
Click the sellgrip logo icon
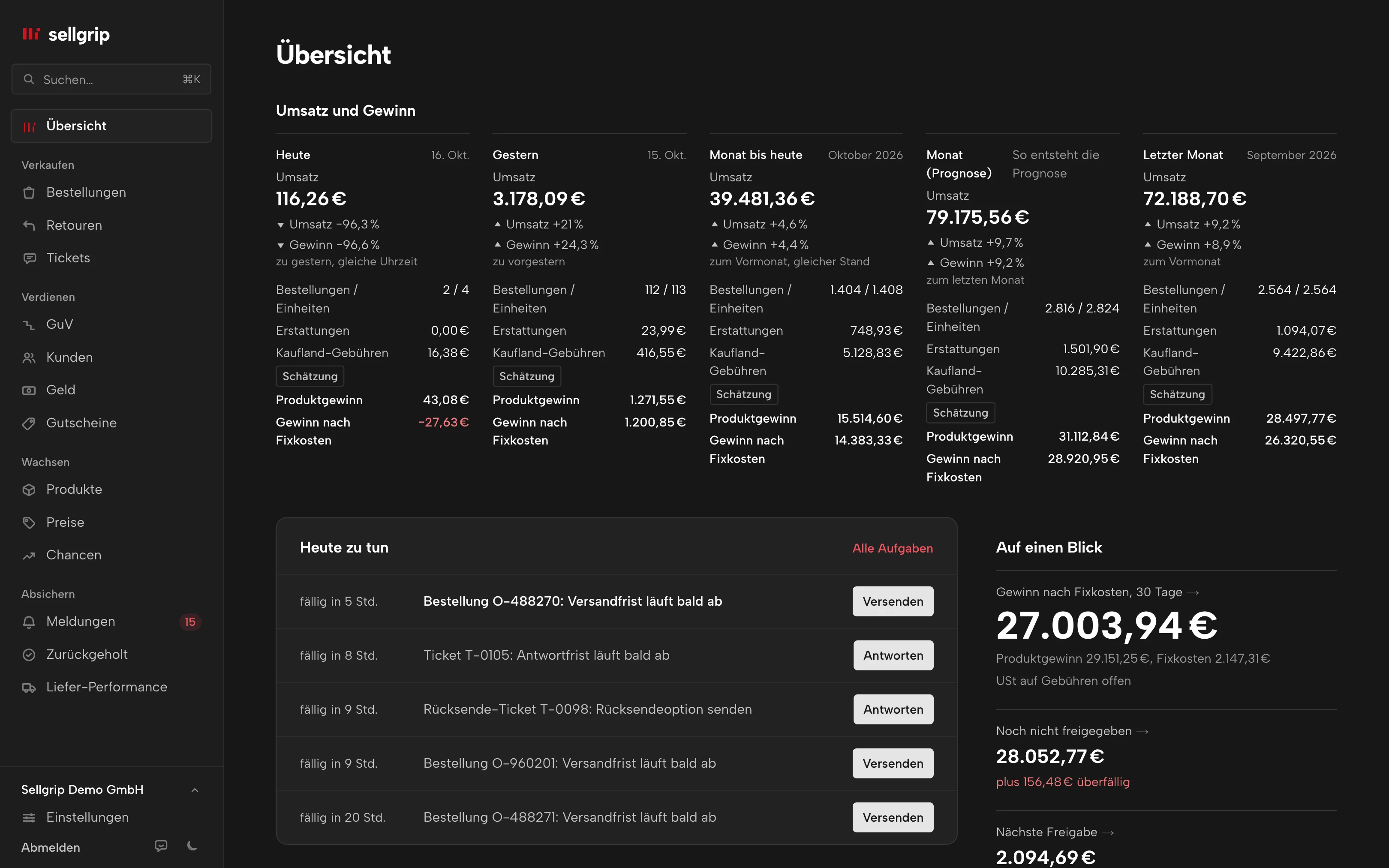[x=31, y=34]
